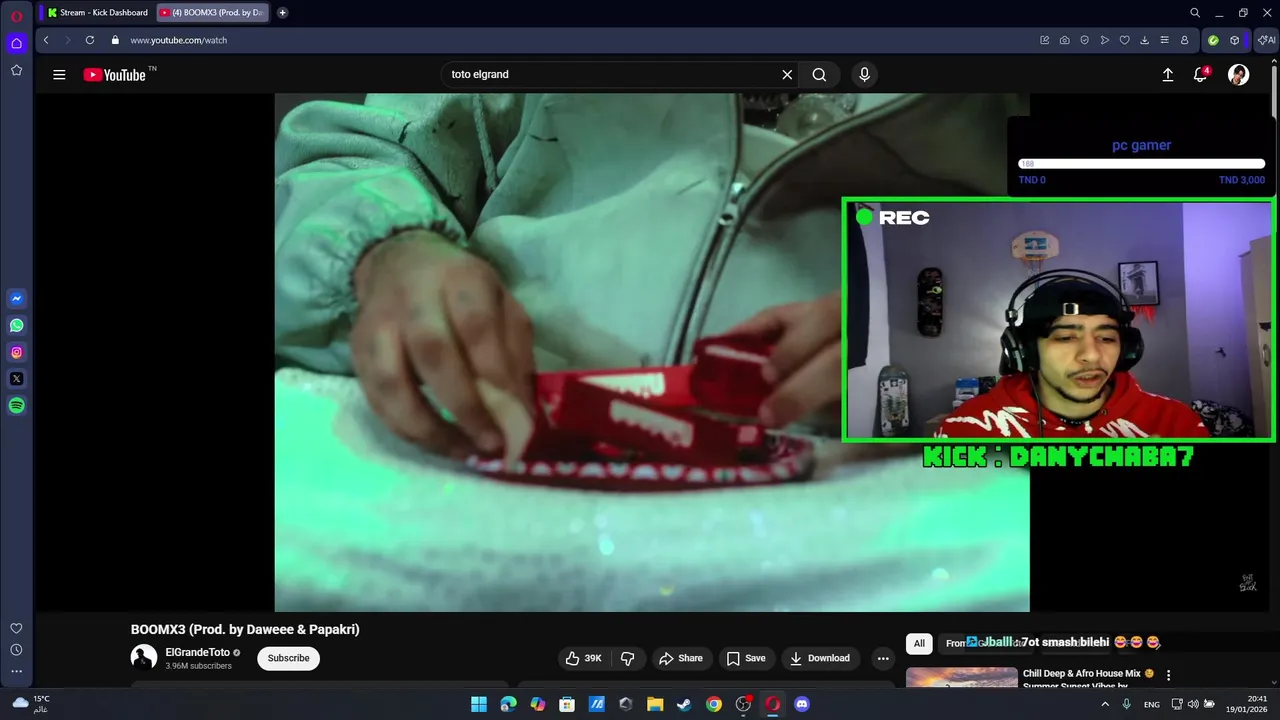Open Opera sidebar heart pinboards icon

pos(16,628)
